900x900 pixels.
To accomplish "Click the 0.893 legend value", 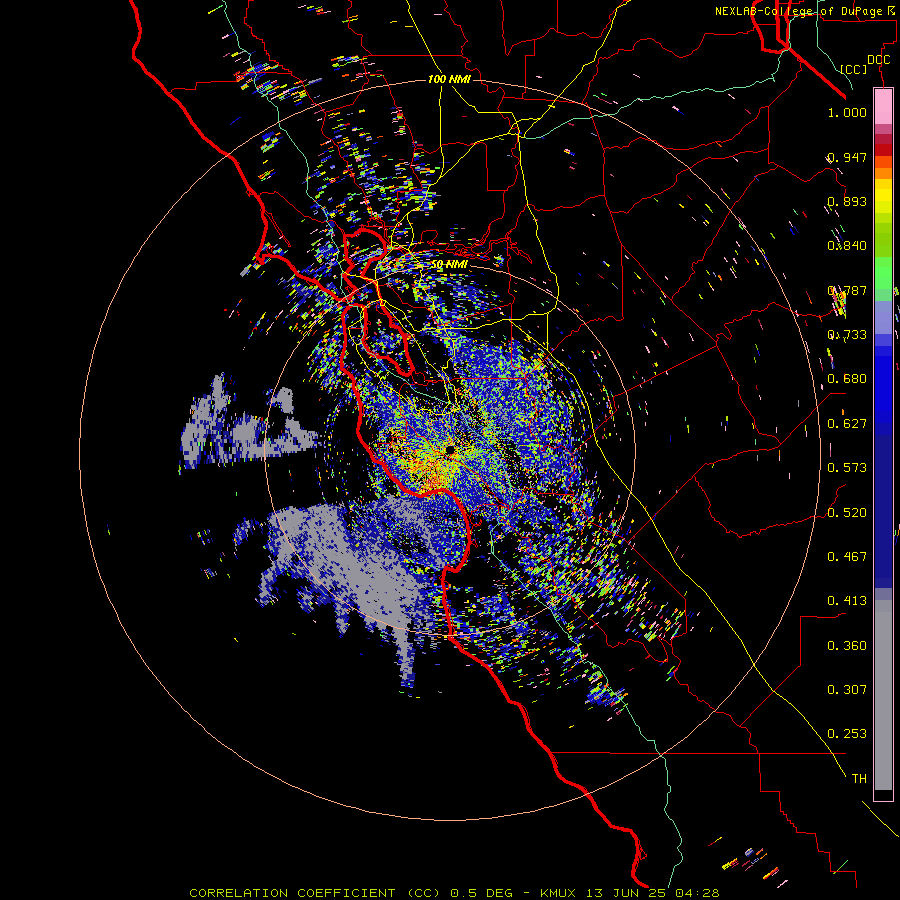I will [x=847, y=201].
